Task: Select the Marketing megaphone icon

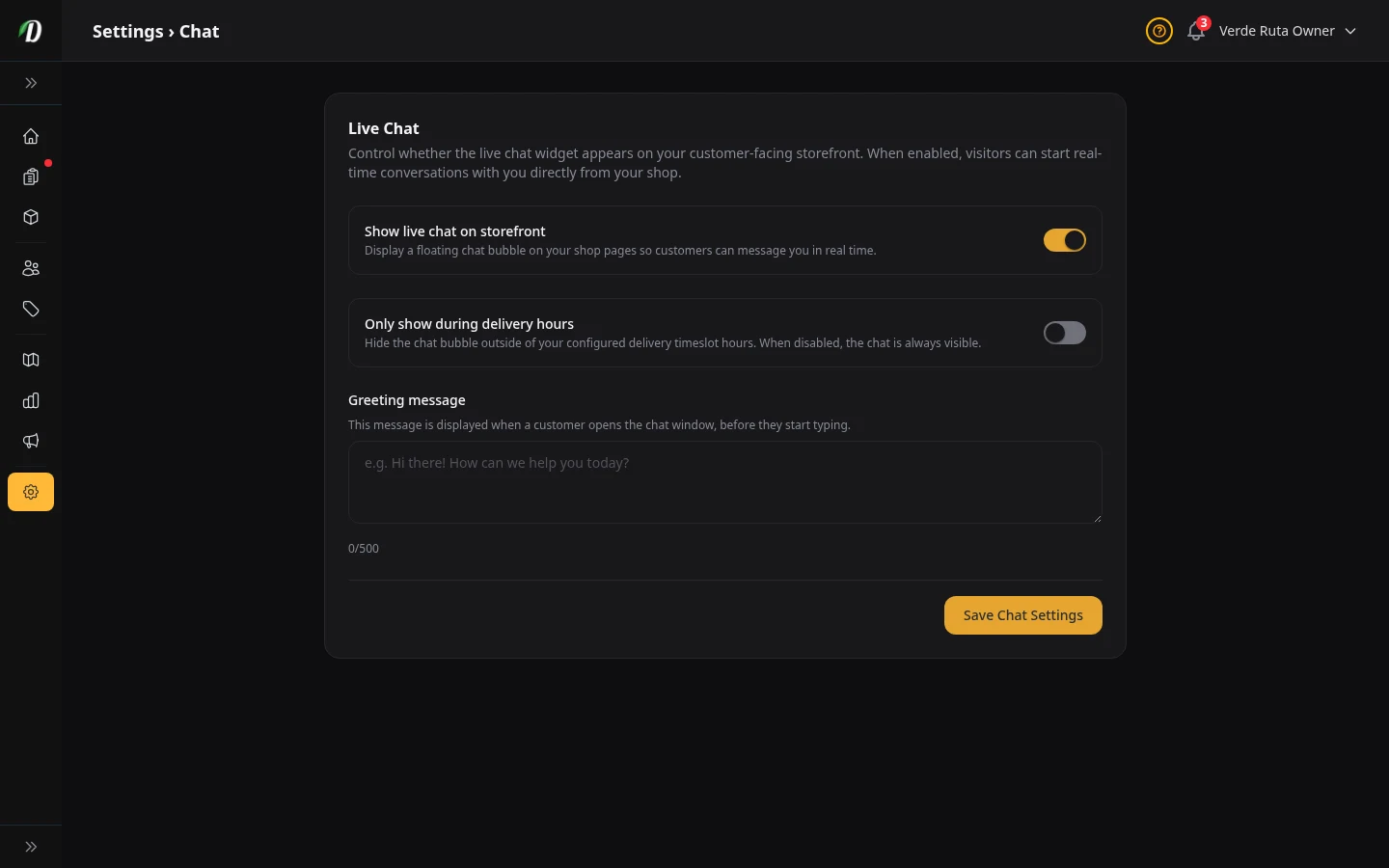Action: coord(31,441)
